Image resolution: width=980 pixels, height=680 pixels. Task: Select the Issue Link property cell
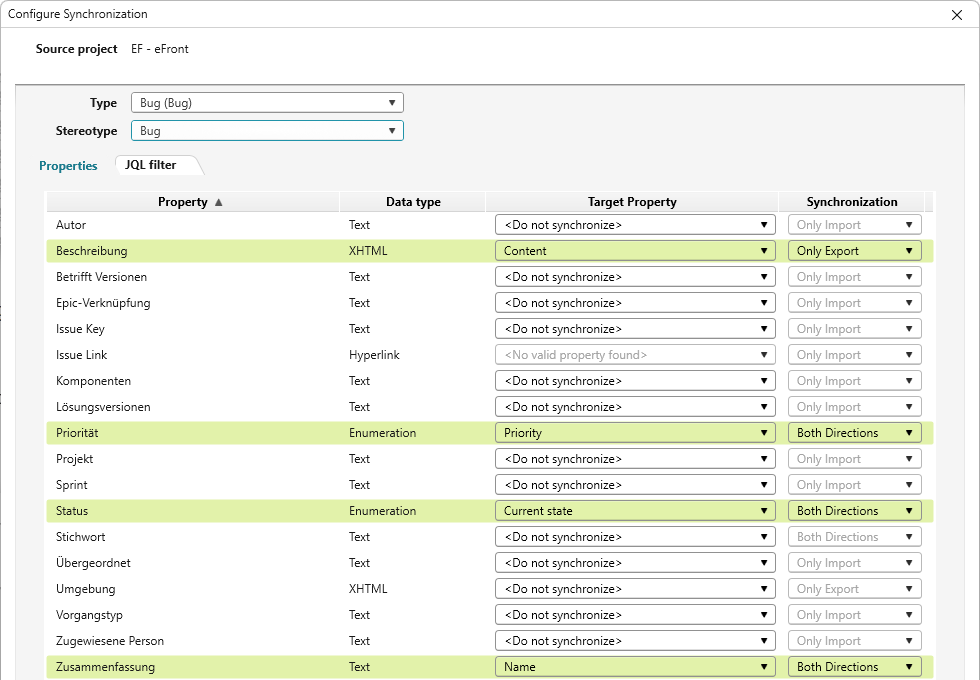(x=192, y=355)
